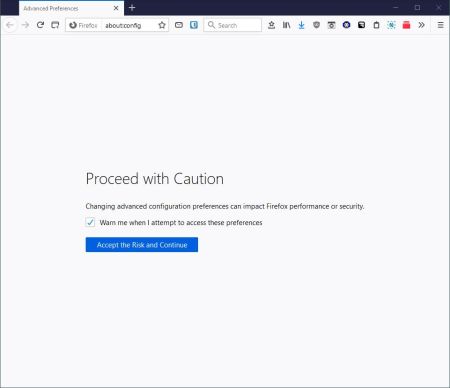Close the Advanced Preferences tab
The height and width of the screenshot is (388, 450).
(116, 8)
